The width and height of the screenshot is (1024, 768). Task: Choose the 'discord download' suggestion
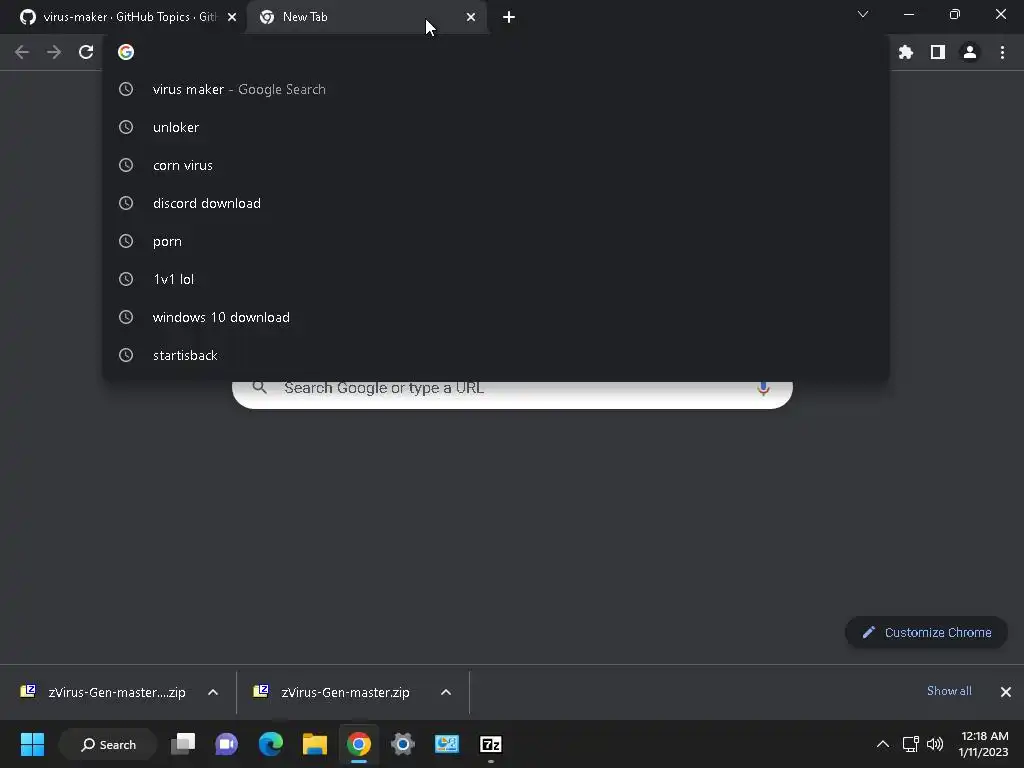click(x=496, y=203)
